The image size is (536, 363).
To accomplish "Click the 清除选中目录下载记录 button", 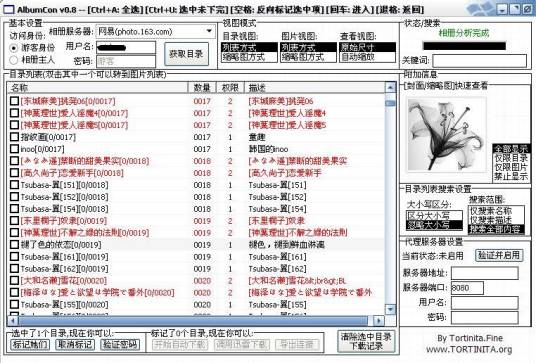I will tap(366, 341).
